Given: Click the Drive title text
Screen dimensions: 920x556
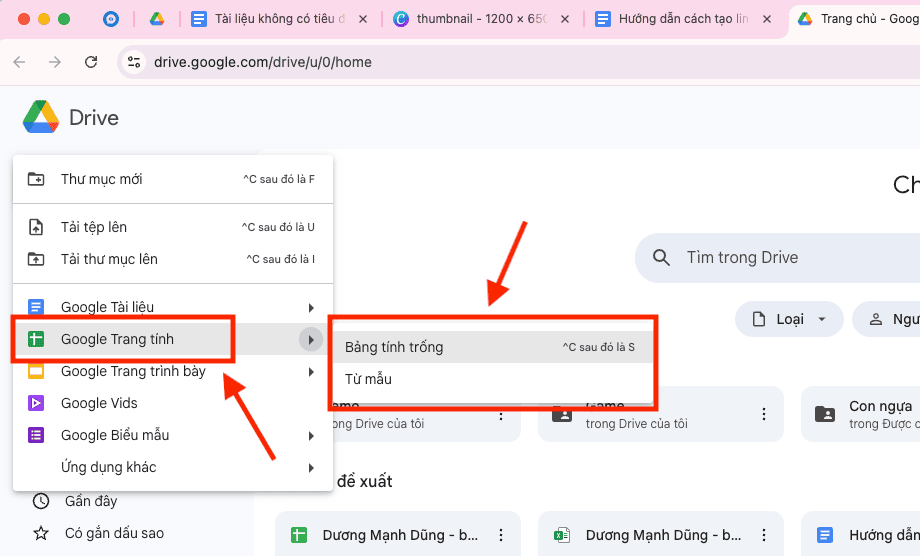Looking at the screenshot, I should [94, 118].
